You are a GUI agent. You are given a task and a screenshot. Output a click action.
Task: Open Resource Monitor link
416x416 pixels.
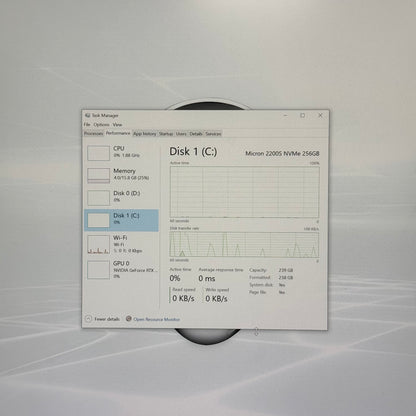tap(157, 319)
